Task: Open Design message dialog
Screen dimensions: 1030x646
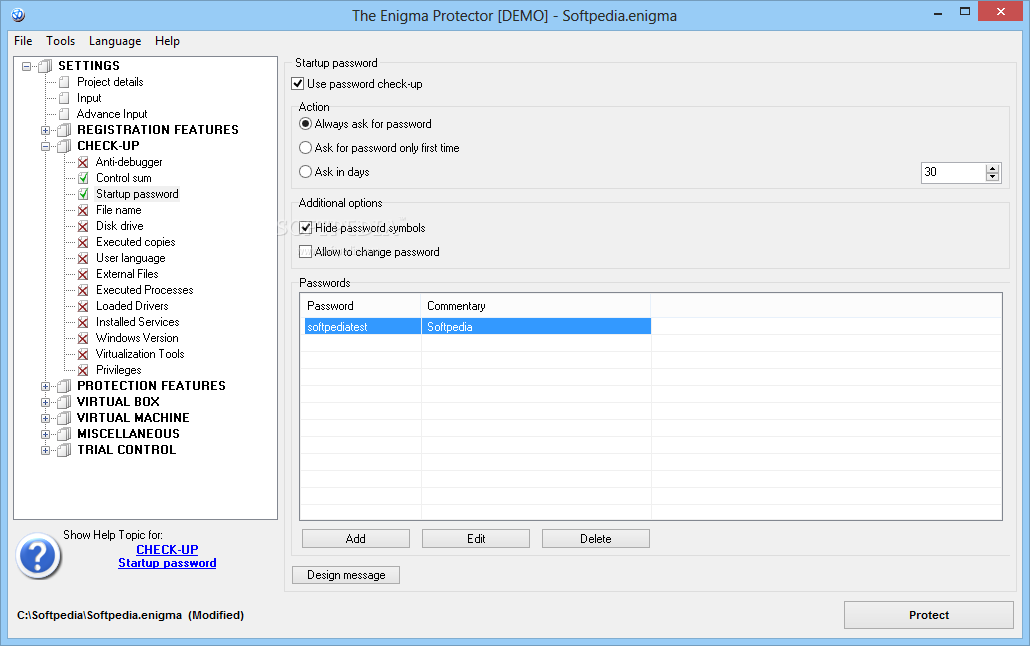Action: (x=346, y=575)
